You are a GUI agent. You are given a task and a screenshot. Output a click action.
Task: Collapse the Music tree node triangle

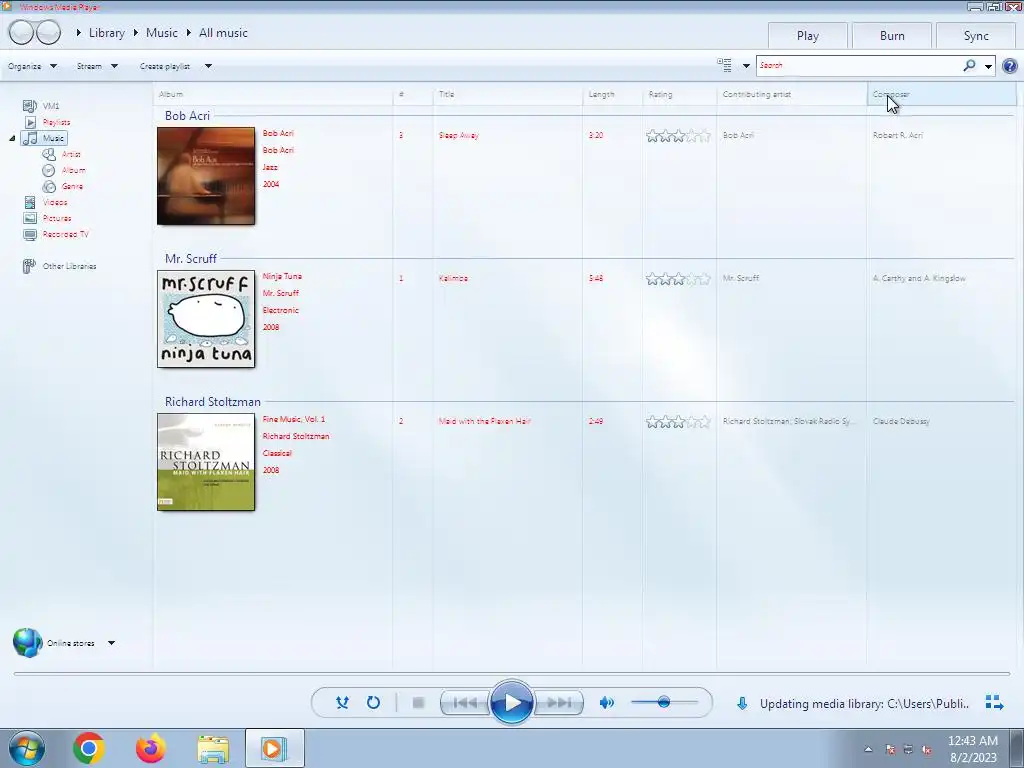click(12, 138)
